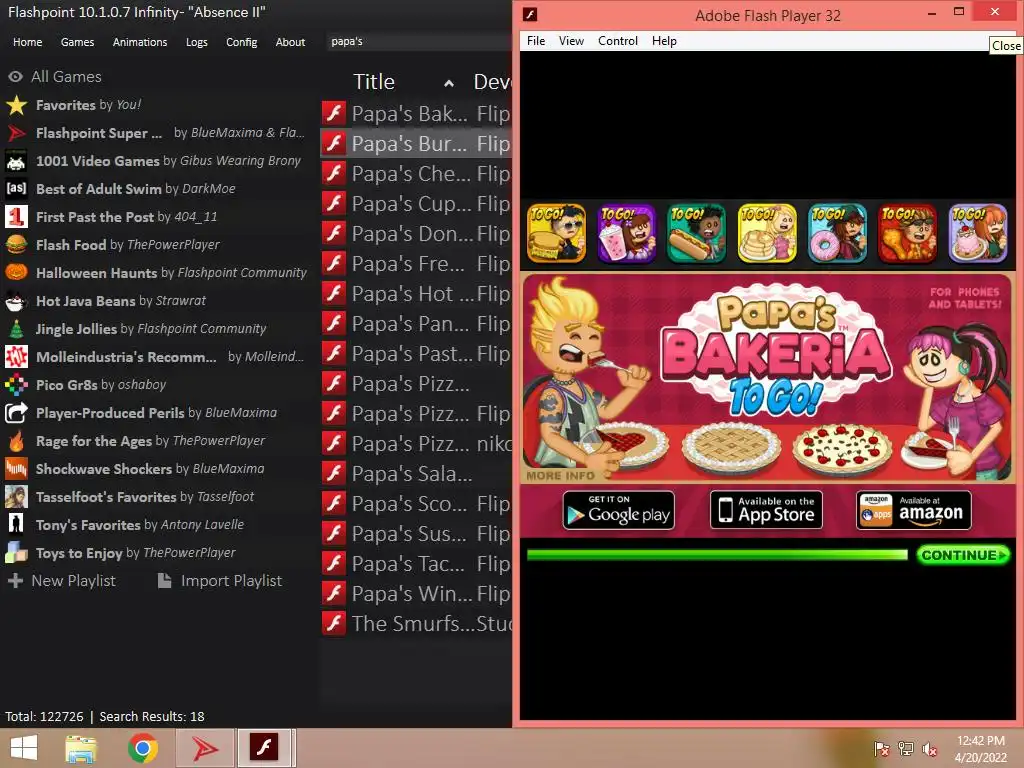Viewport: 1024px width, 768px height.
Task: Open Windows Start button
Action: [24, 748]
